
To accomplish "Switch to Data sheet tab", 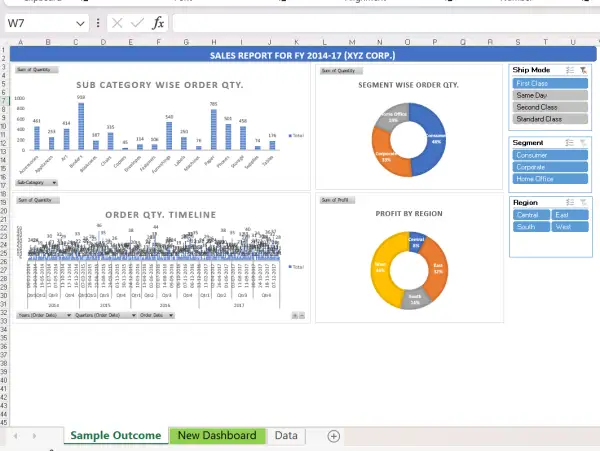I will pyautogui.click(x=286, y=436).
